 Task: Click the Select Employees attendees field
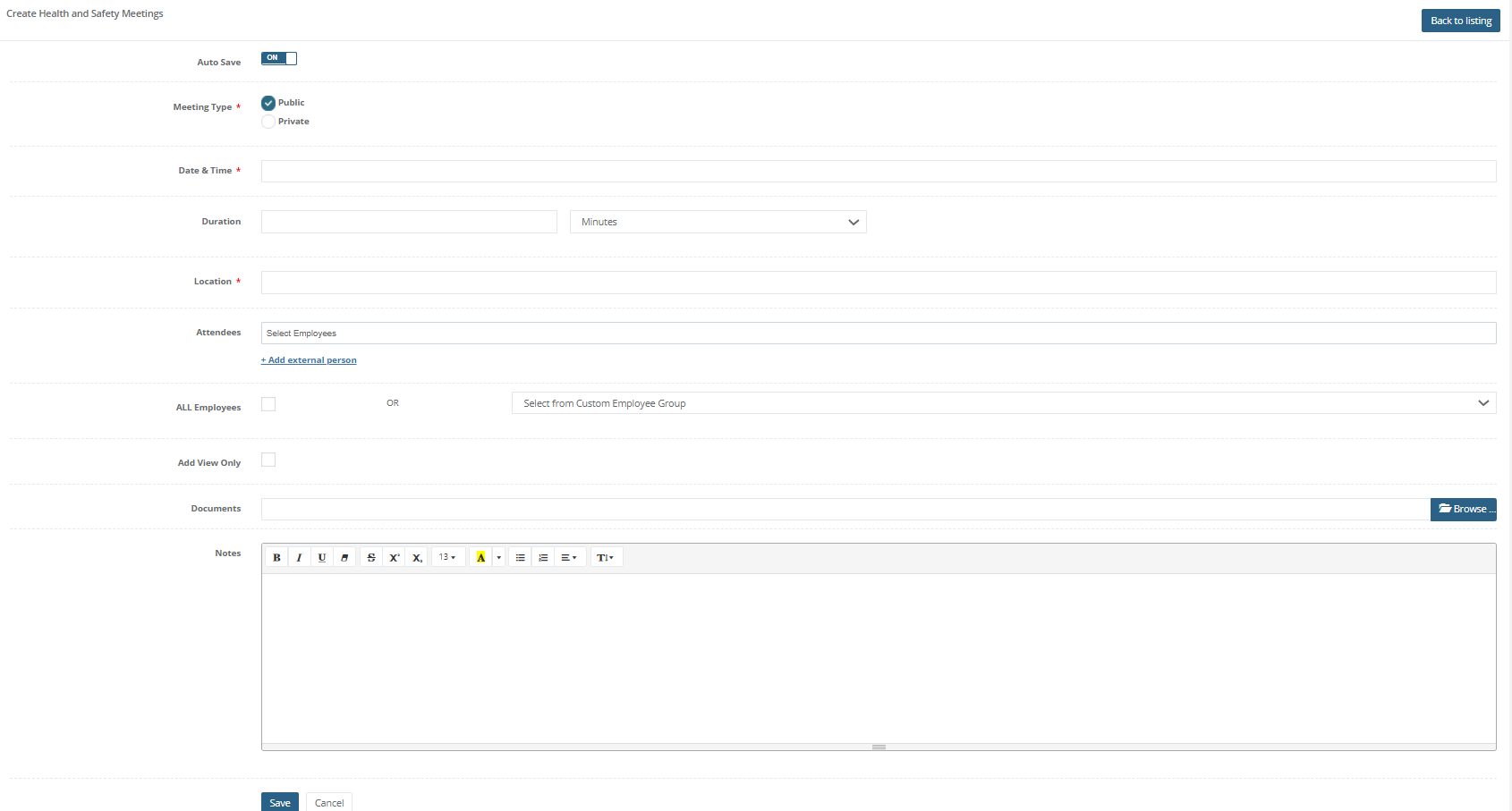tap(879, 334)
